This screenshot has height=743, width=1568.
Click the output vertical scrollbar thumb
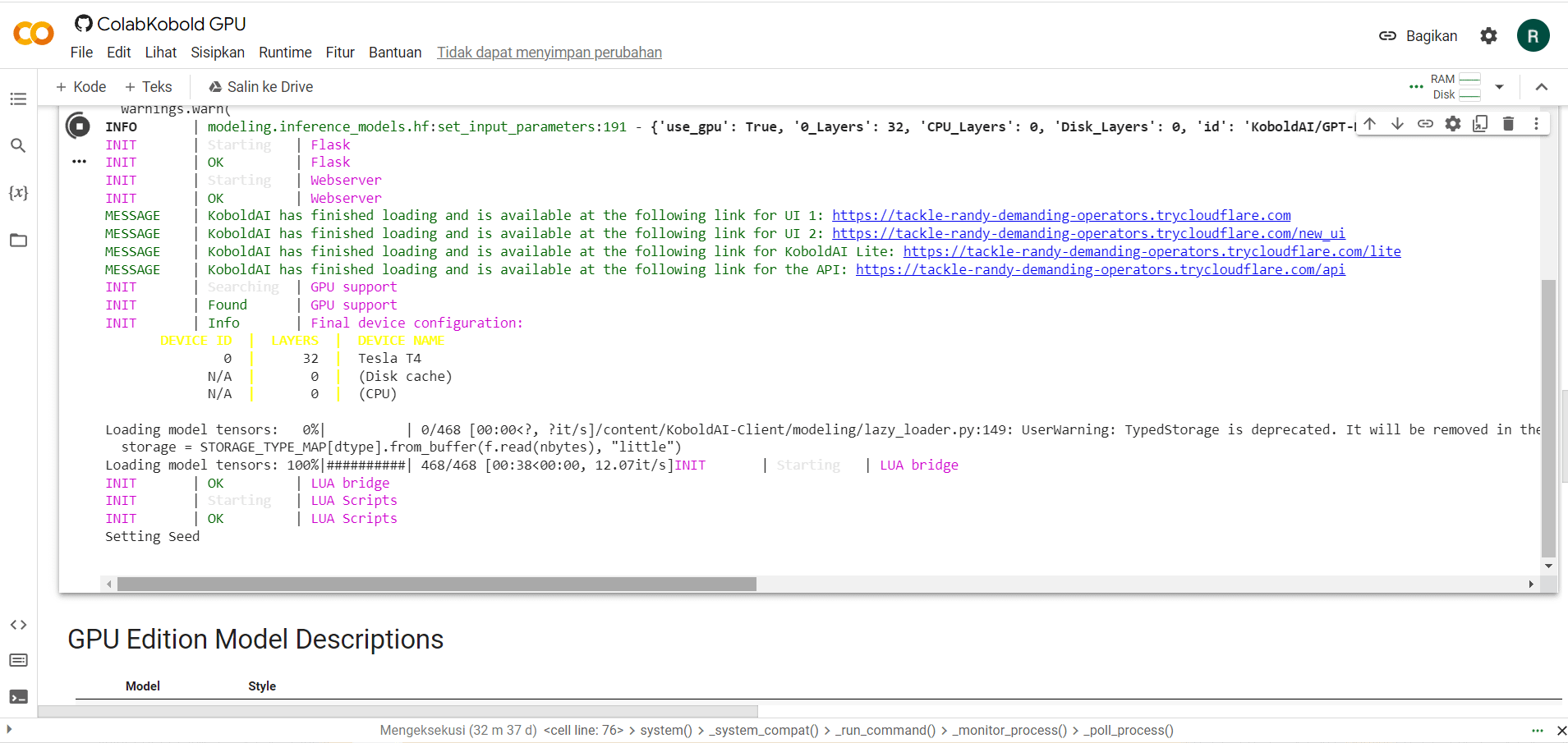coord(1548,419)
